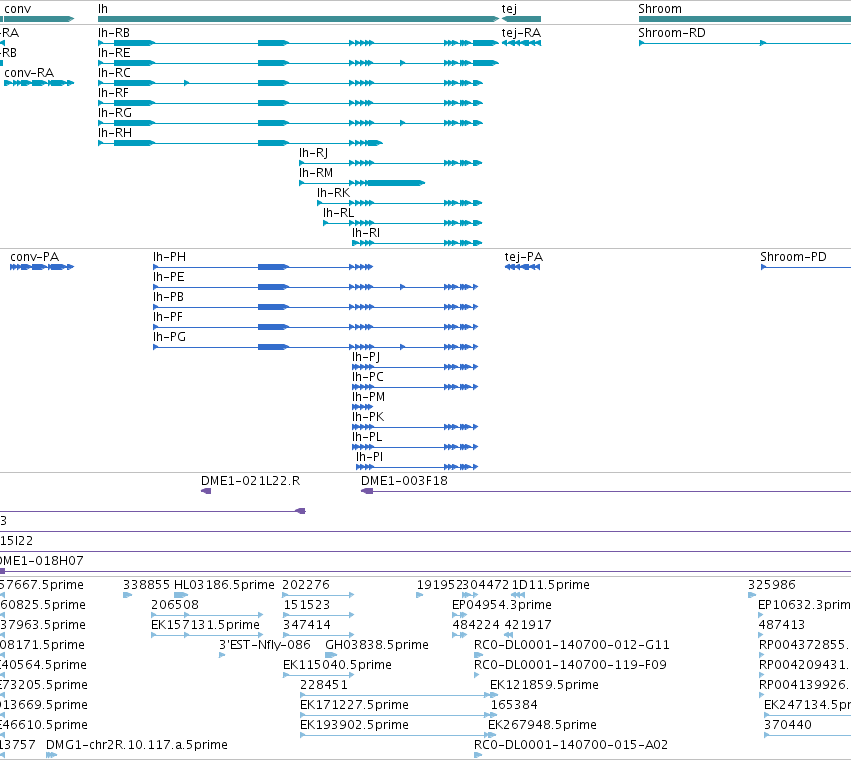Click the Ih-RH transcript label
This screenshot has width=851, height=760.
pos(115,133)
